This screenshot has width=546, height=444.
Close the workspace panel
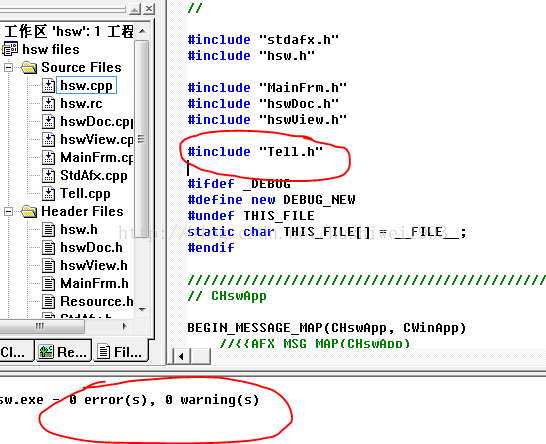pos(149,8)
